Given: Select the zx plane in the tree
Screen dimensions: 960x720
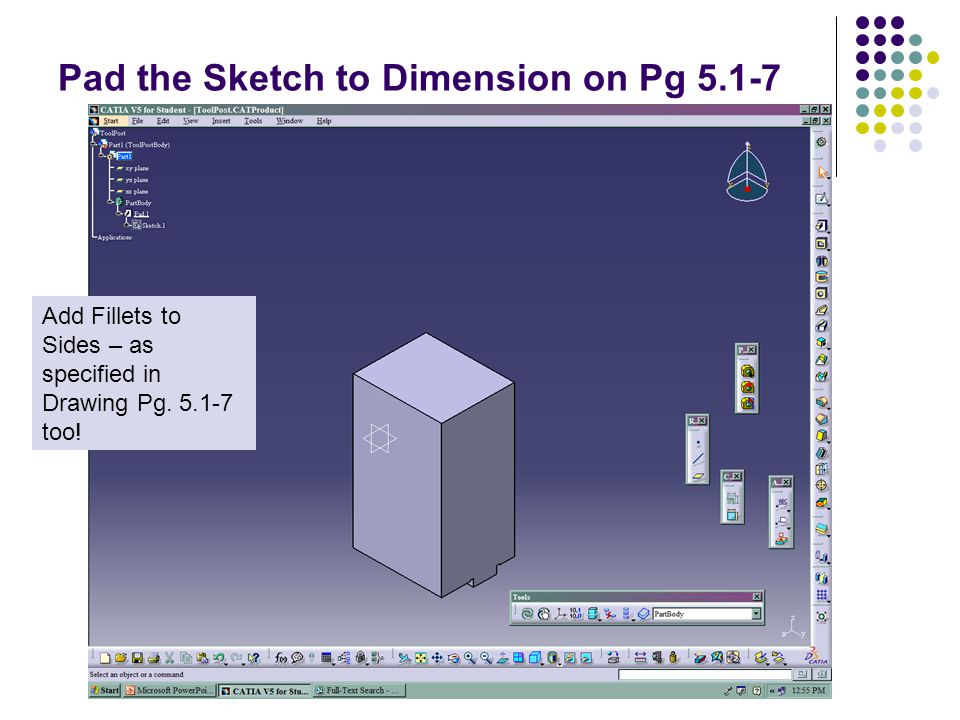Looking at the screenshot, I should click(x=137, y=192).
